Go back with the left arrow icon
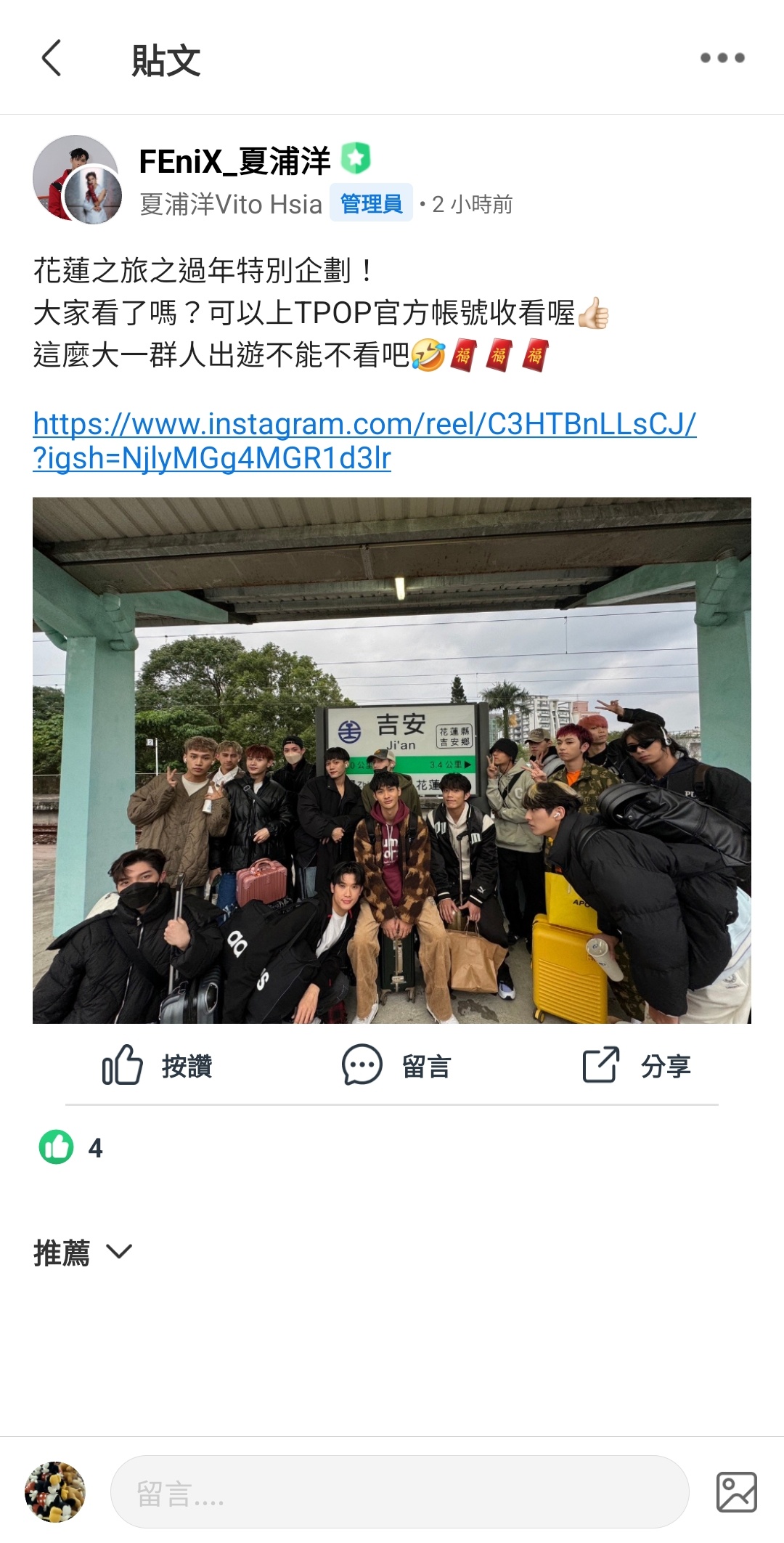The width and height of the screenshot is (784, 1543). click(x=52, y=58)
